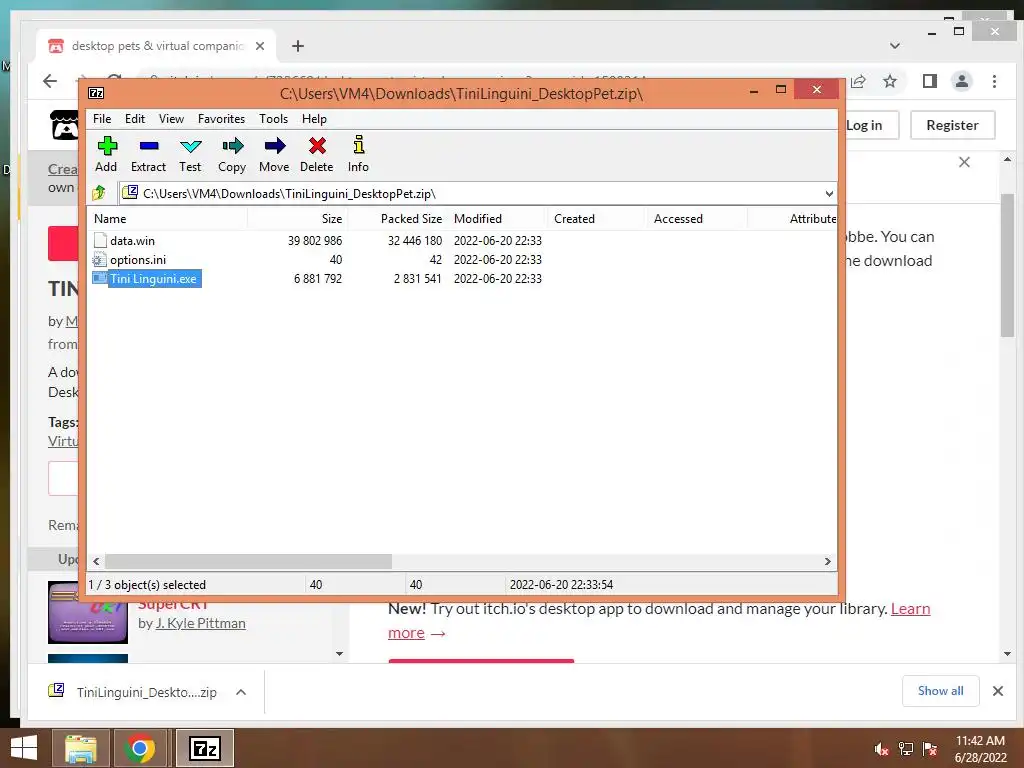The width and height of the screenshot is (1024, 768).
Task: Open the Chrome profile avatar
Action: (962, 81)
